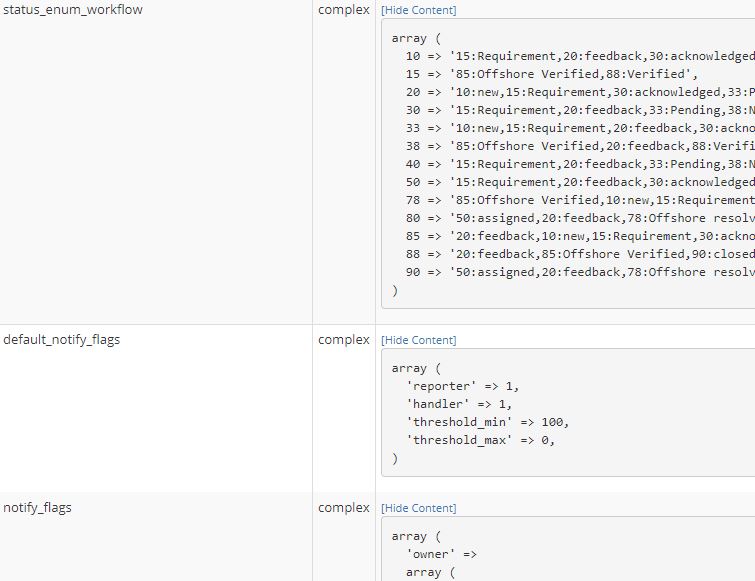Click the default_notify_flags option name
The image size is (755, 581).
[x=61, y=340]
